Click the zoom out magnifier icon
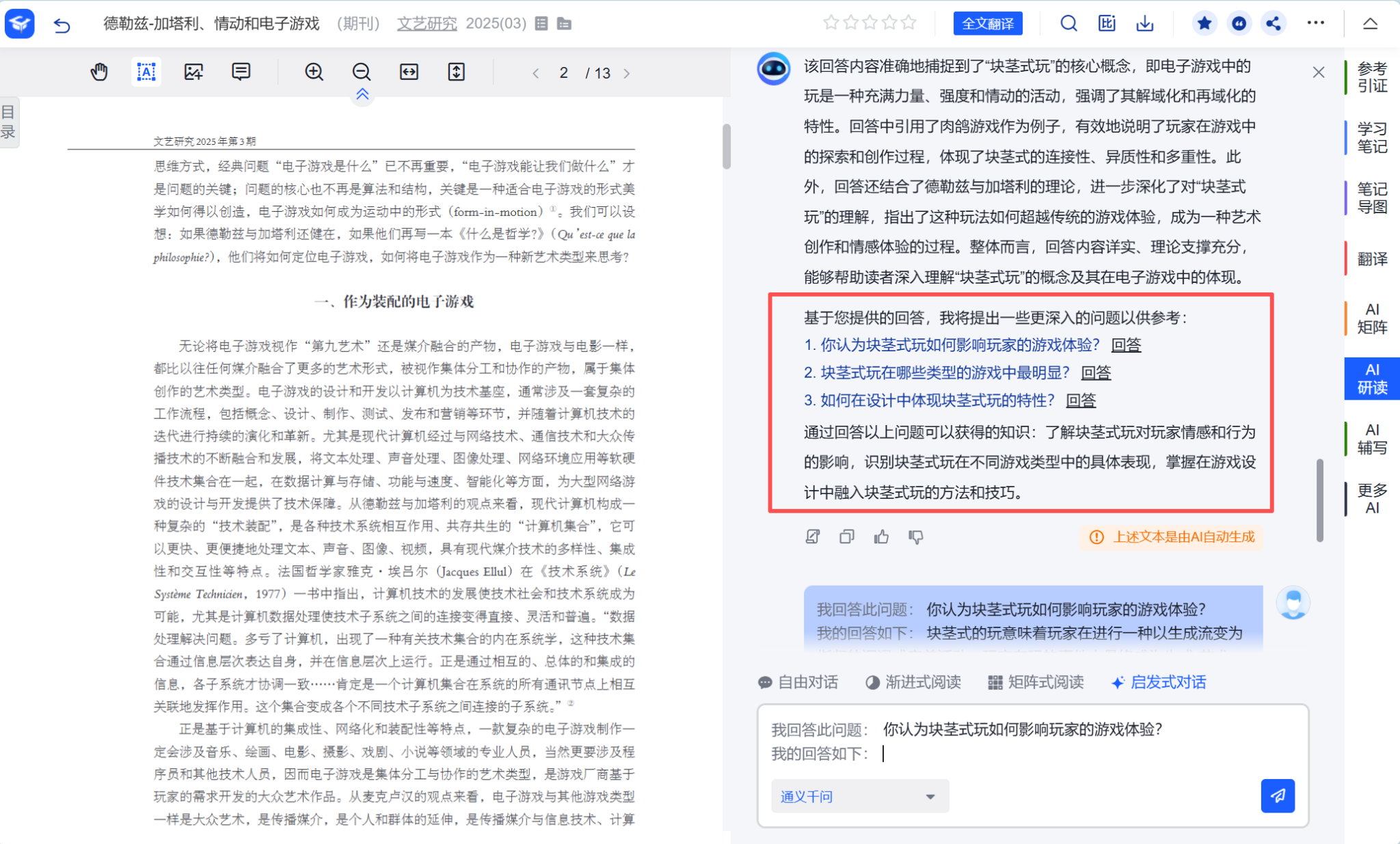Screen dimensions: 1400x844 (x=361, y=72)
